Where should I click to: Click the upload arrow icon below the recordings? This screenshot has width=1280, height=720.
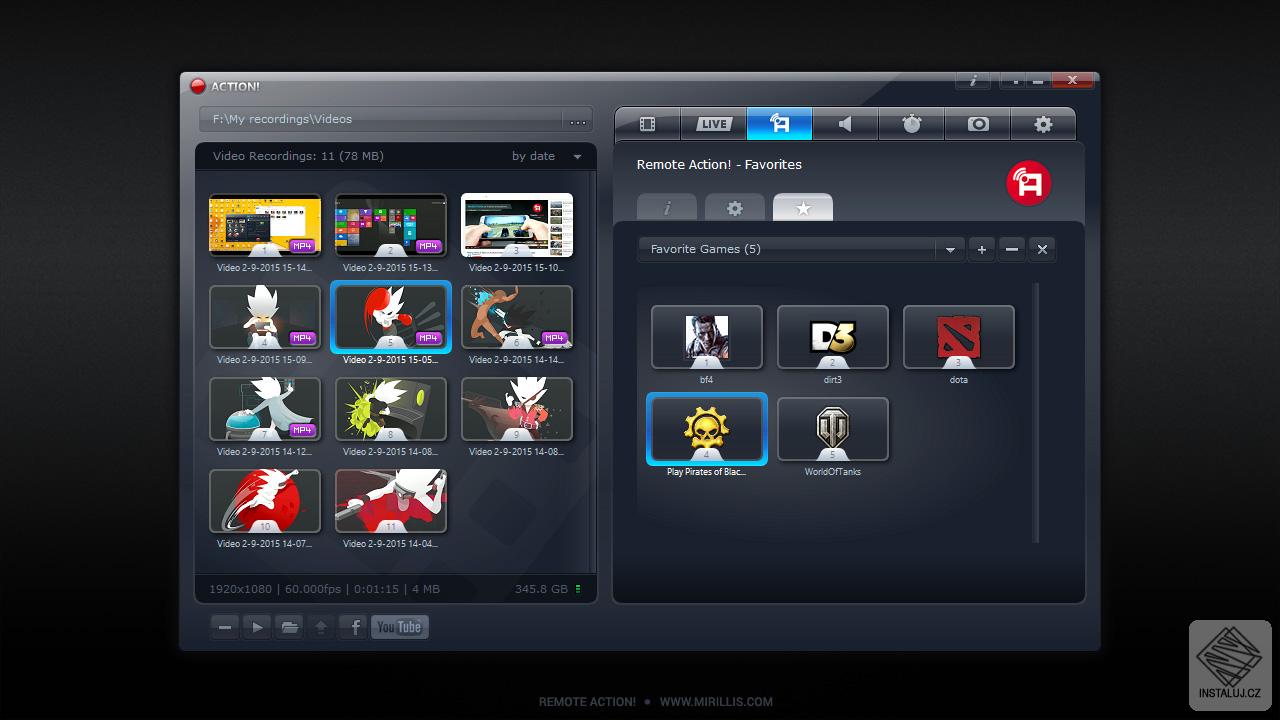[321, 627]
